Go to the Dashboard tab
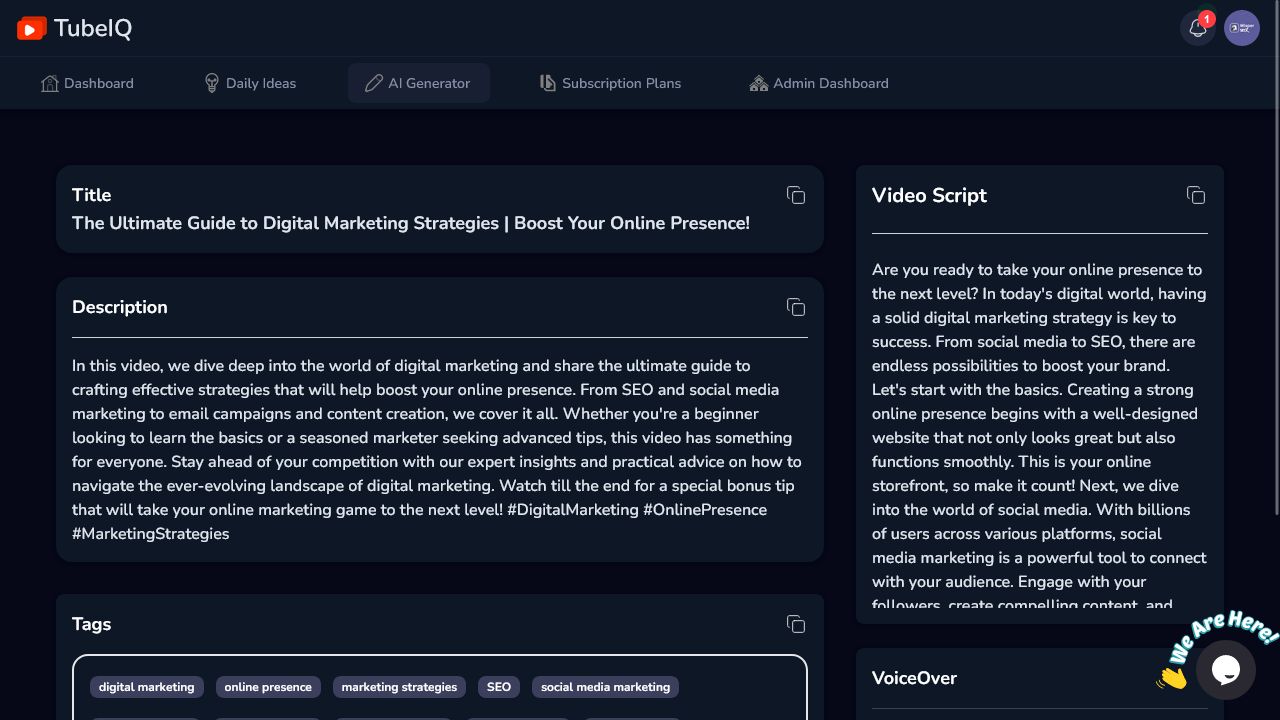 coord(87,83)
